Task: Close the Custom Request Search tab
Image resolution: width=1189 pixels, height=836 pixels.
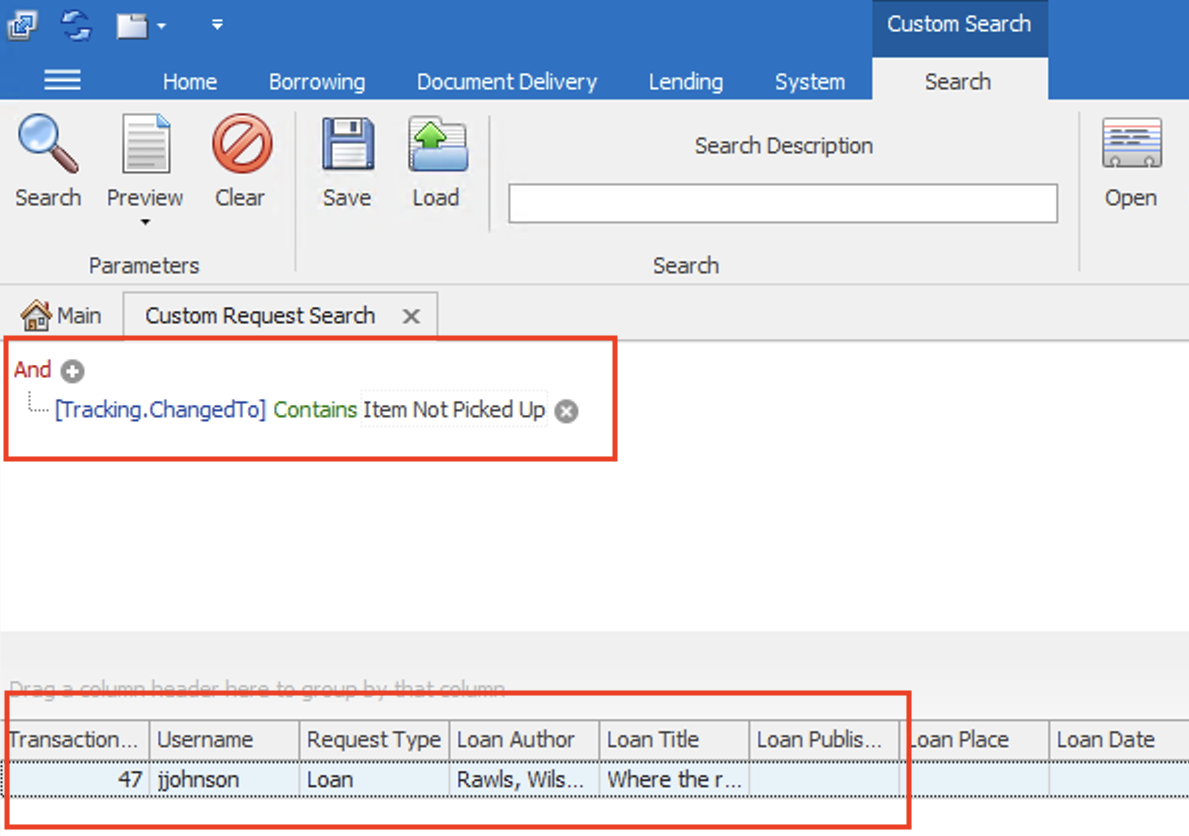Action: coord(411,315)
